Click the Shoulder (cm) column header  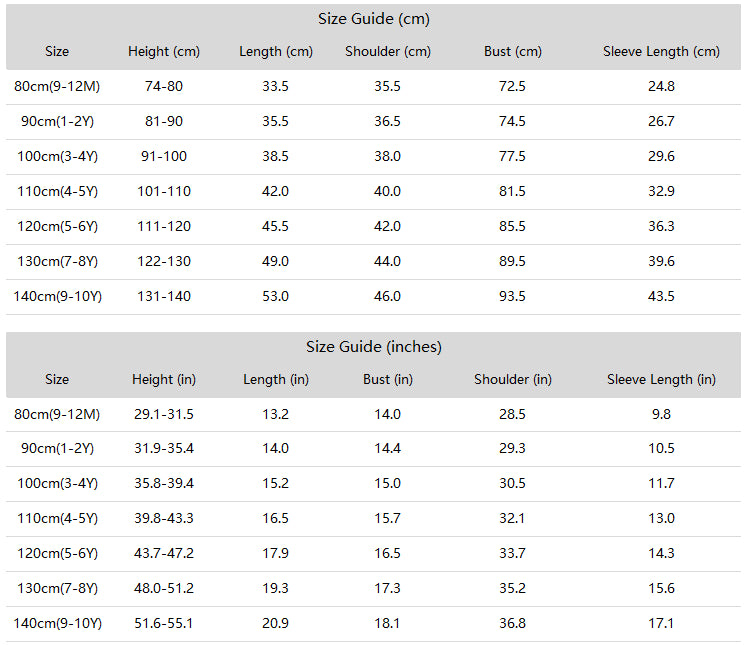[x=387, y=51]
